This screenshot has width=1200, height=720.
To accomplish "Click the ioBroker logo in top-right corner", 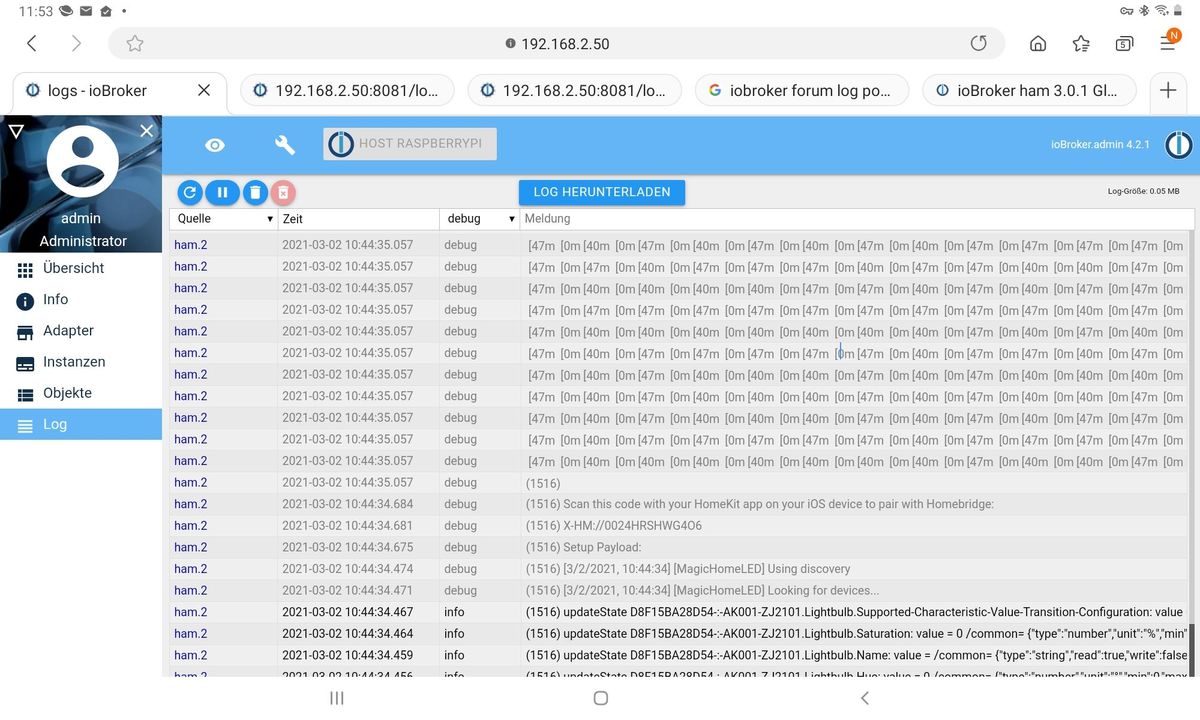I will tap(1178, 144).
